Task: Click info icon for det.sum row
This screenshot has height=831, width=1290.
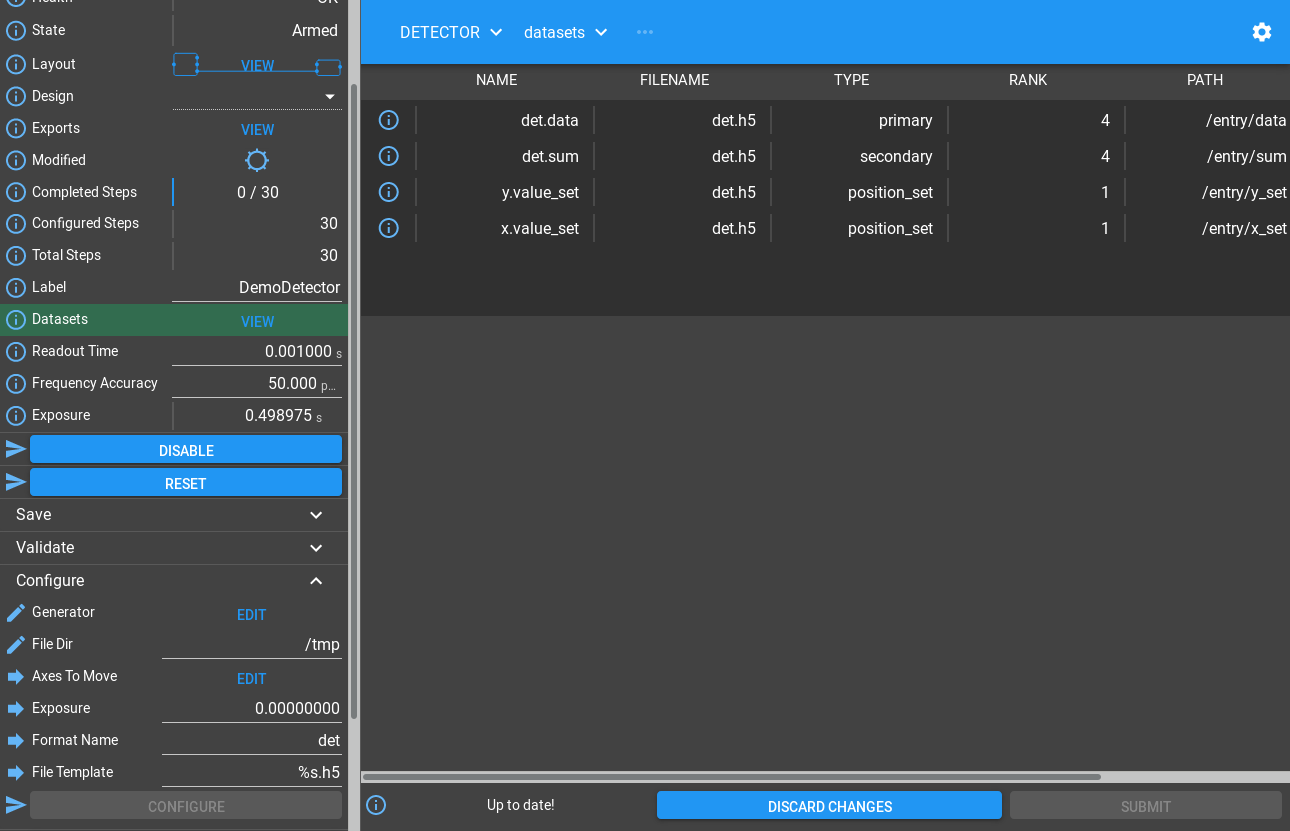Action: (389, 156)
